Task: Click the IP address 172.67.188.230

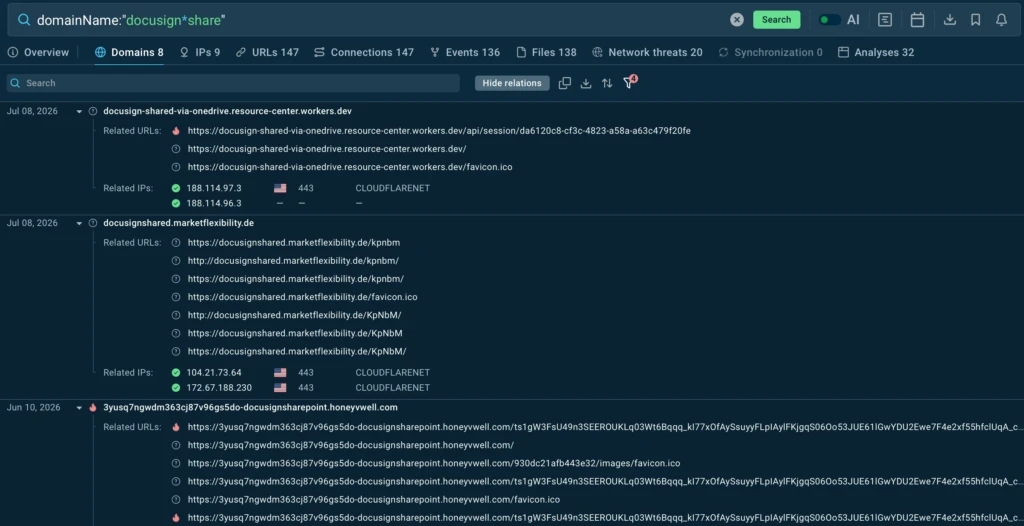Action: [x=219, y=387]
